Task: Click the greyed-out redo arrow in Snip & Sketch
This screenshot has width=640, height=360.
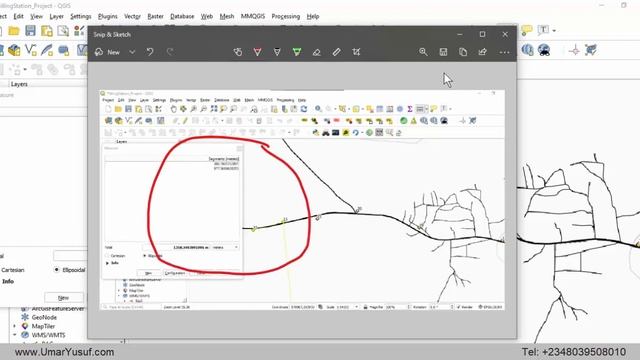Action: click(x=170, y=52)
